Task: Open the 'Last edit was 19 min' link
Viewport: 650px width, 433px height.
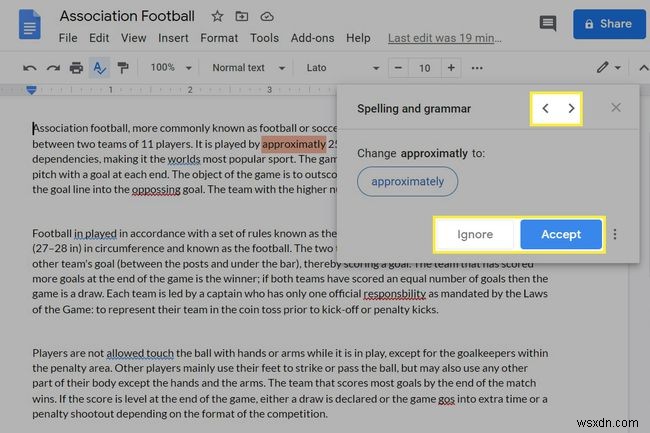Action: [x=445, y=38]
